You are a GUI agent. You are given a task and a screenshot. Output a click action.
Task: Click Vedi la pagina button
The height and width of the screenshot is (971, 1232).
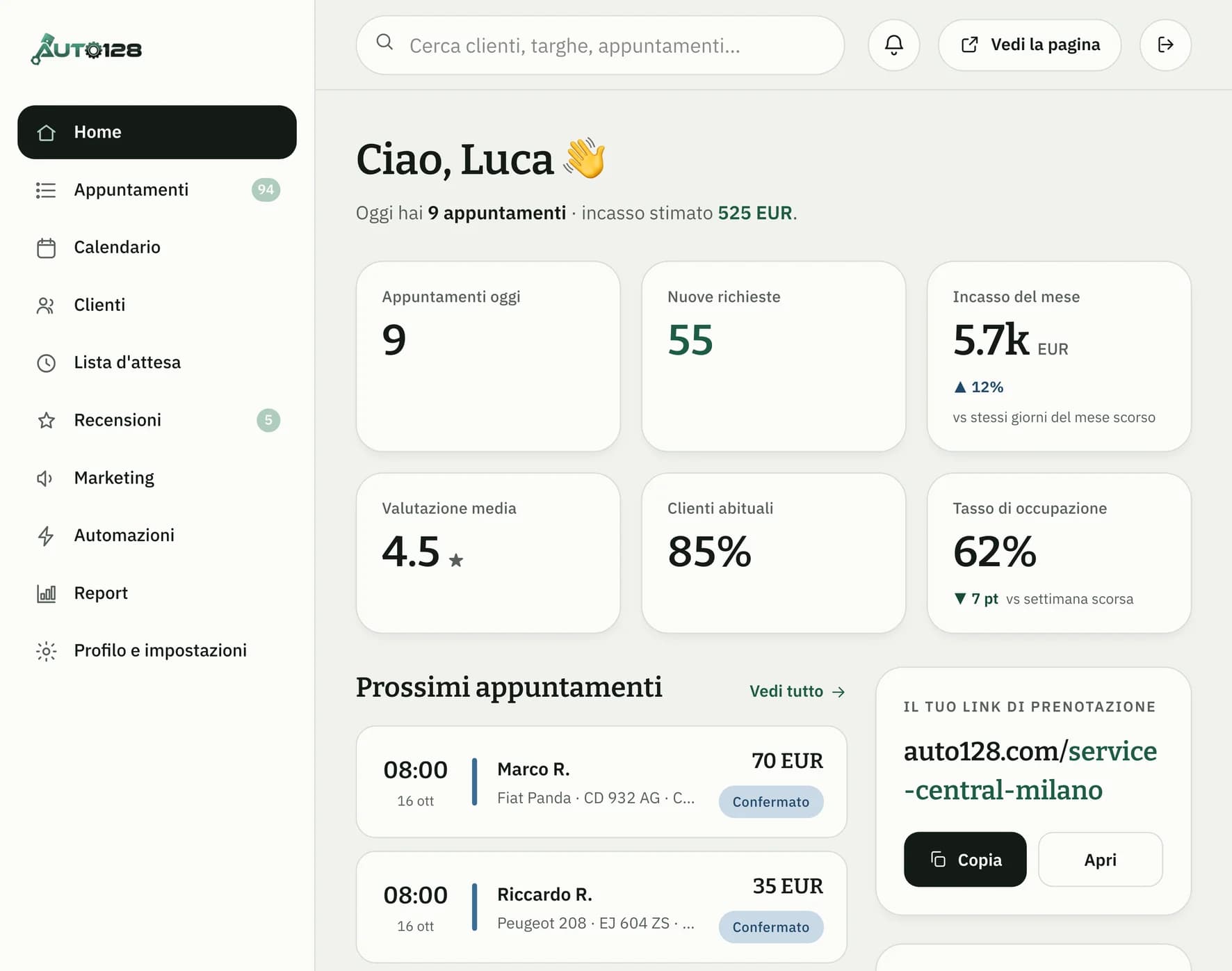[x=1030, y=45]
